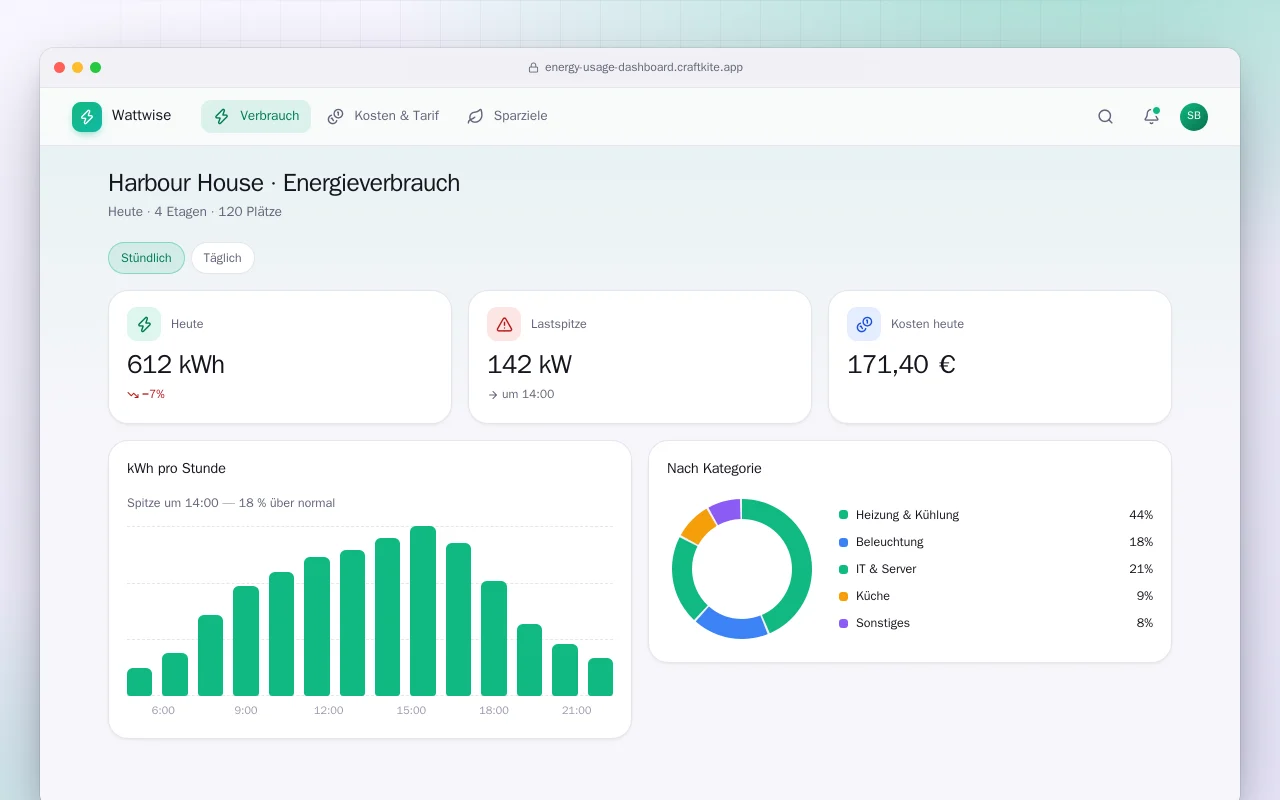Click the tallest bar at 15:00
Screen dimensions: 1280x800
(423, 611)
